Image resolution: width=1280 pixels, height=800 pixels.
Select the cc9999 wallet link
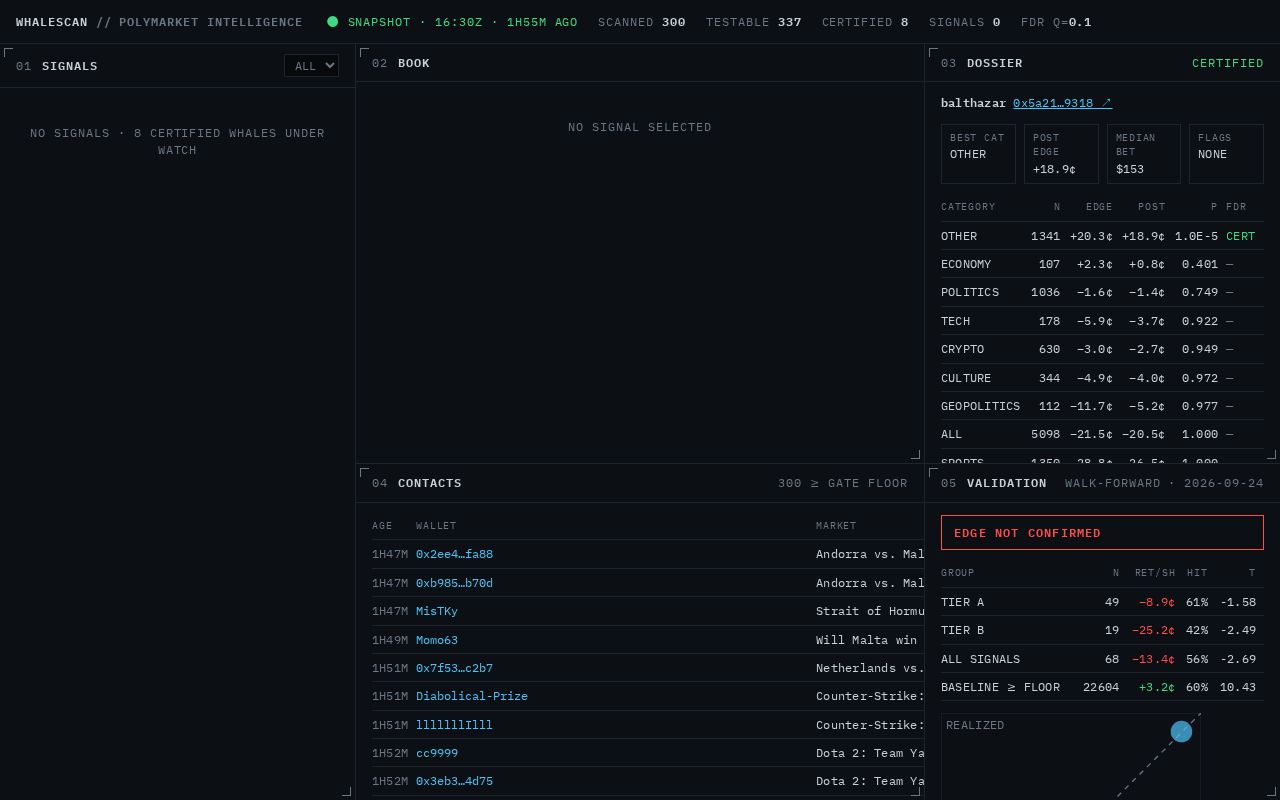[437, 753]
